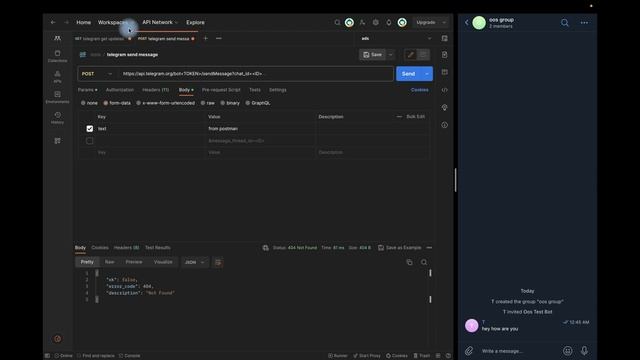Open the API Network menu

pos(160,22)
